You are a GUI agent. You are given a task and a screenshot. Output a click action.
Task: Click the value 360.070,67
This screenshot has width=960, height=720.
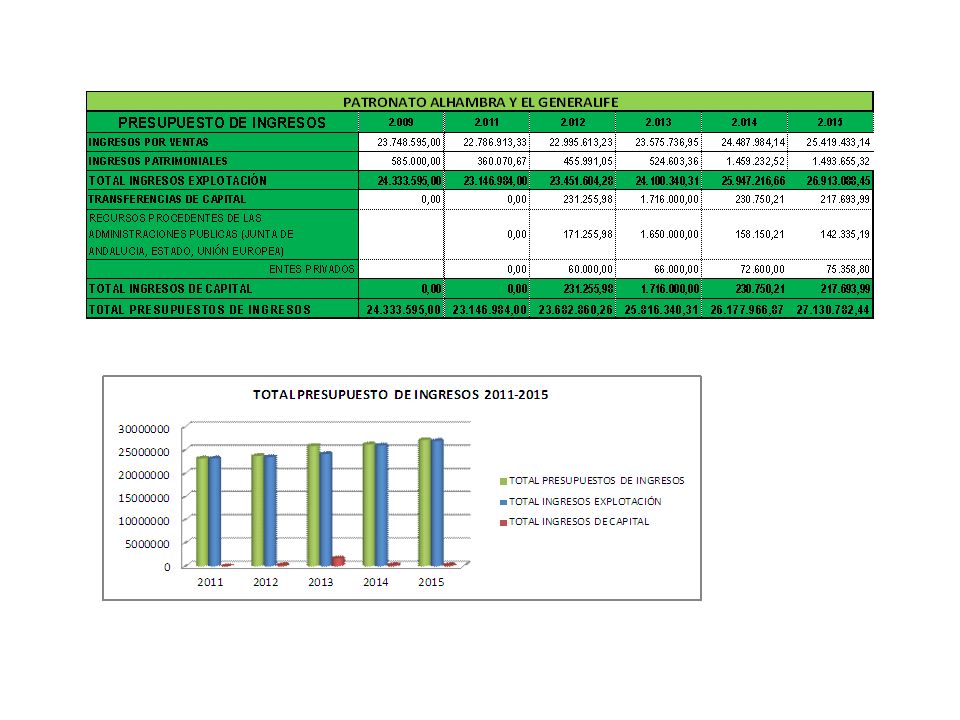(x=502, y=161)
